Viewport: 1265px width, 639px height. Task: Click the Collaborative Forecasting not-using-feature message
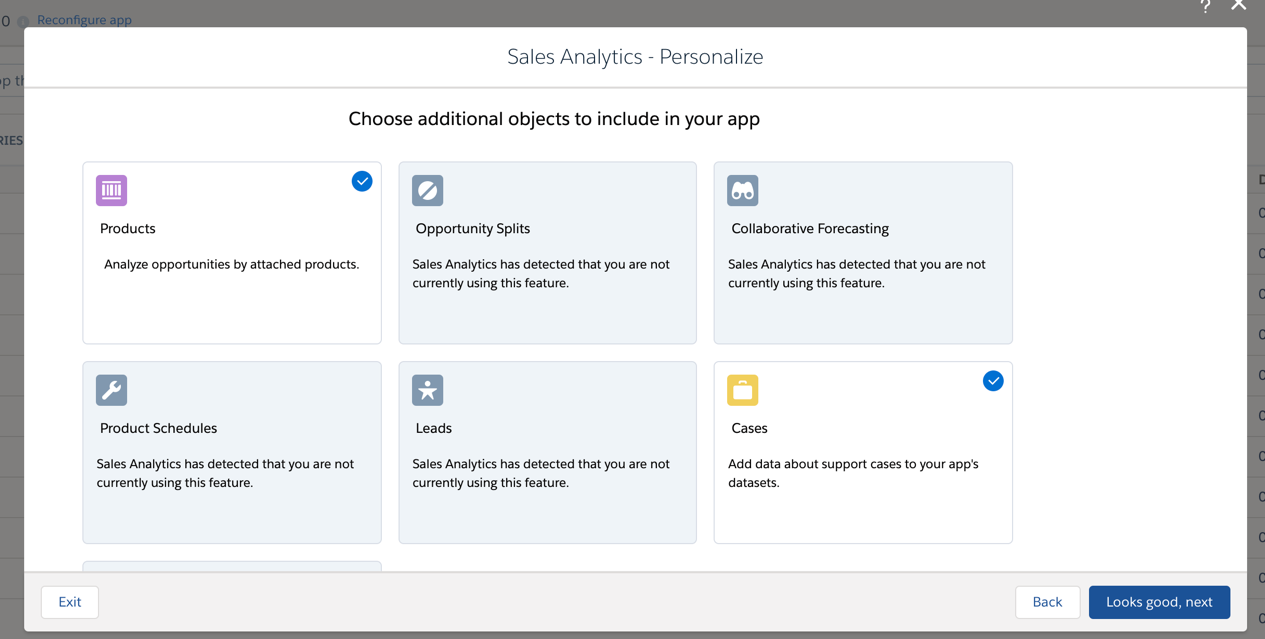click(857, 274)
